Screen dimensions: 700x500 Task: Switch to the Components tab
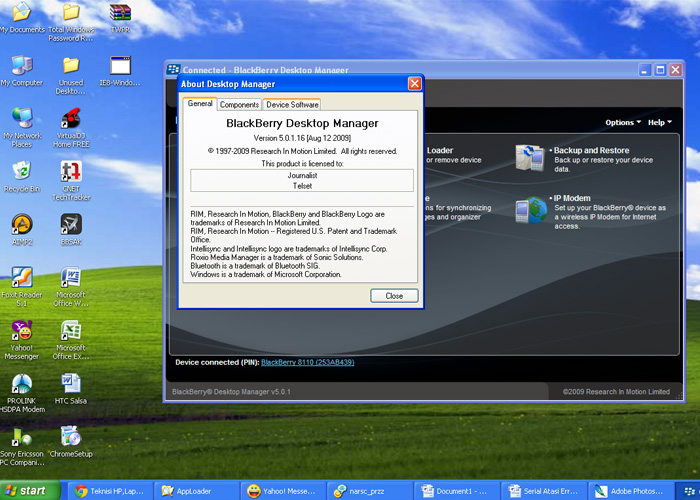tap(239, 104)
